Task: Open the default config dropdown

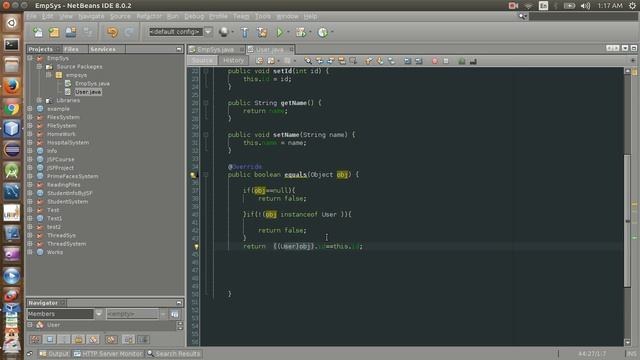Action: 208,31
